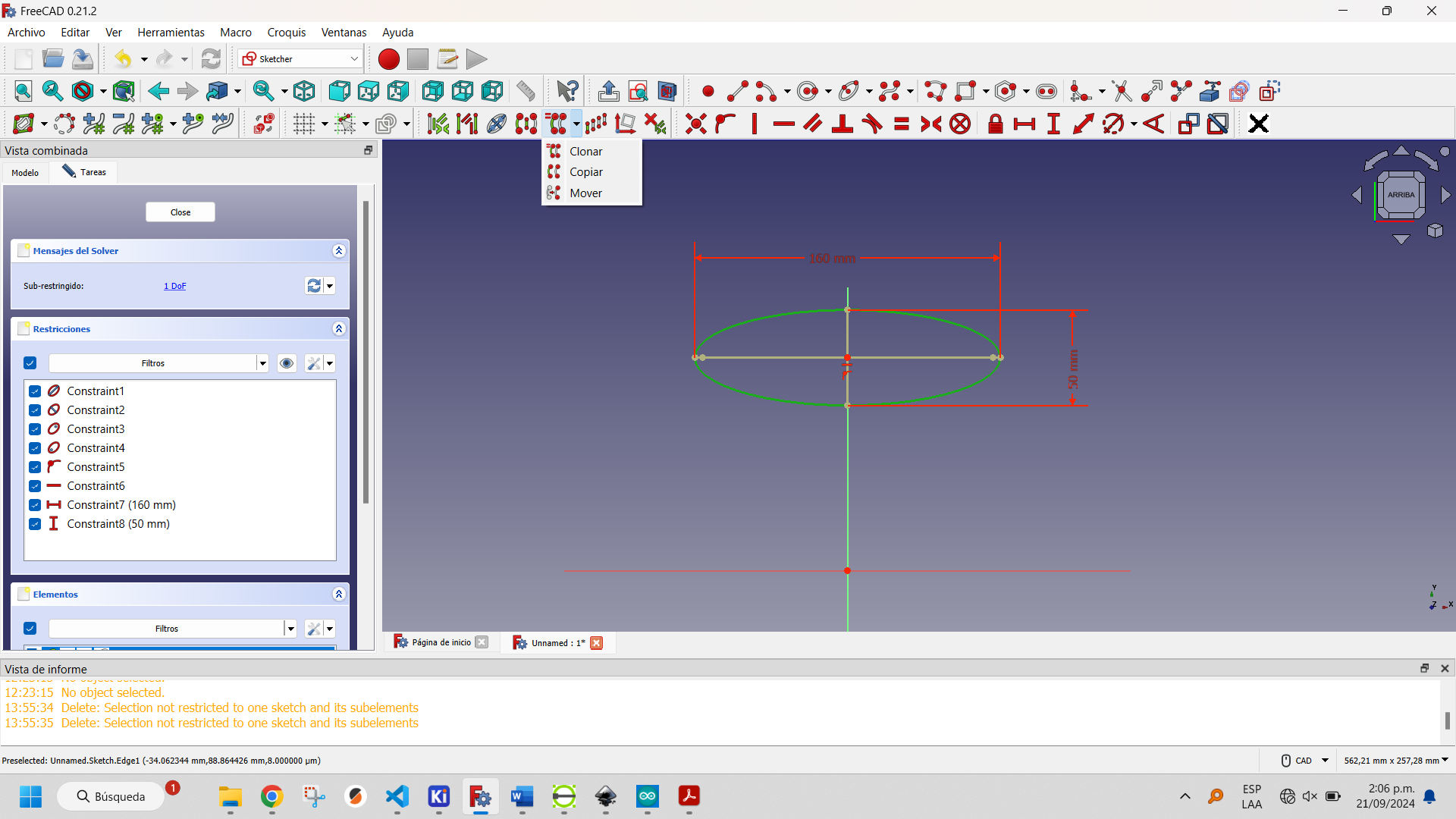Expand the Elementos panel

click(339, 594)
